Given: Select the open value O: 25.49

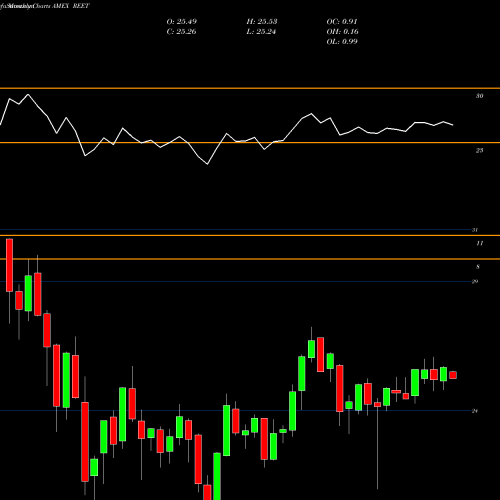Looking at the screenshot, I should (182, 22).
